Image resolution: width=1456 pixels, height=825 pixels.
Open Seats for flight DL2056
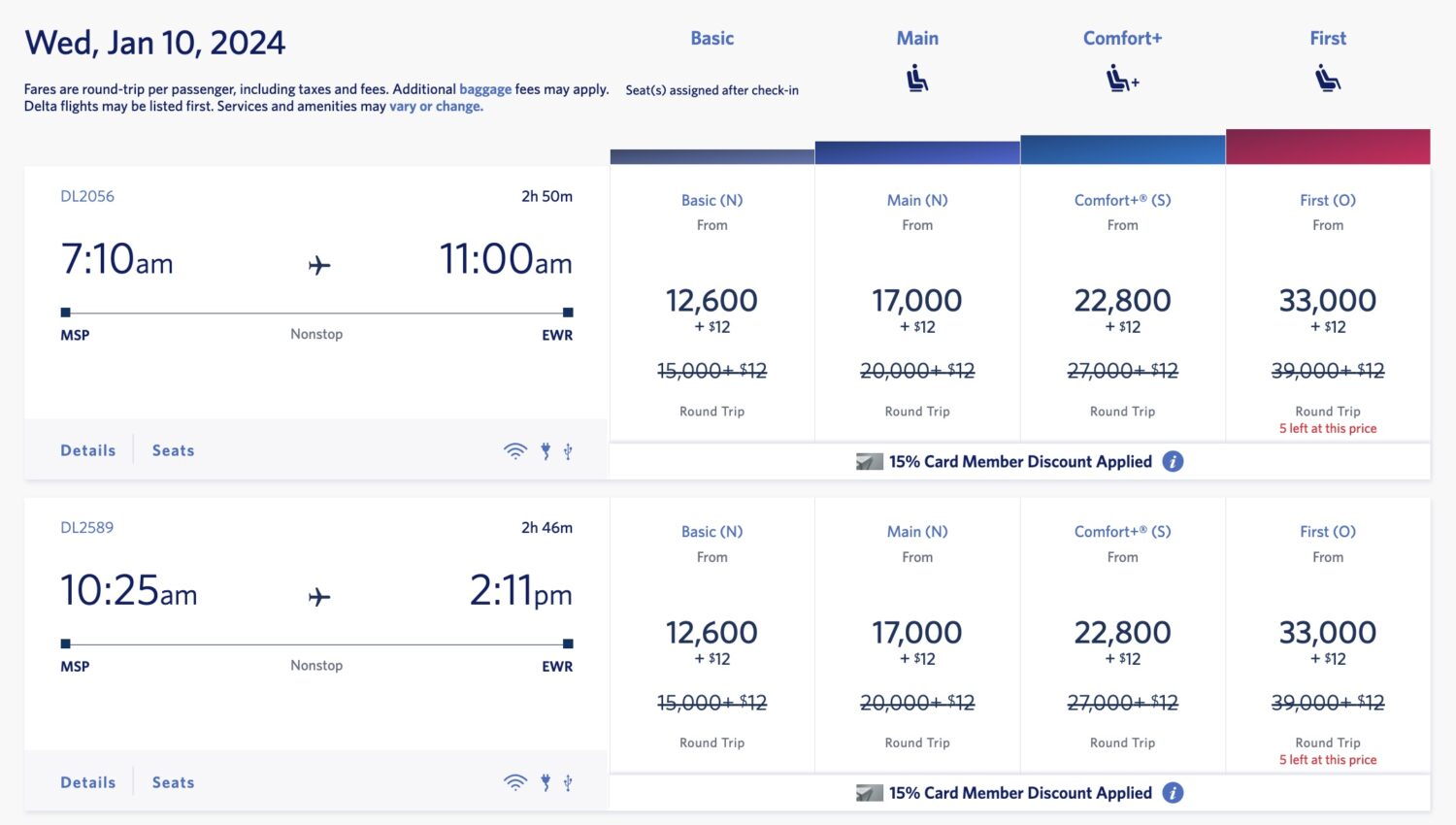pos(172,449)
